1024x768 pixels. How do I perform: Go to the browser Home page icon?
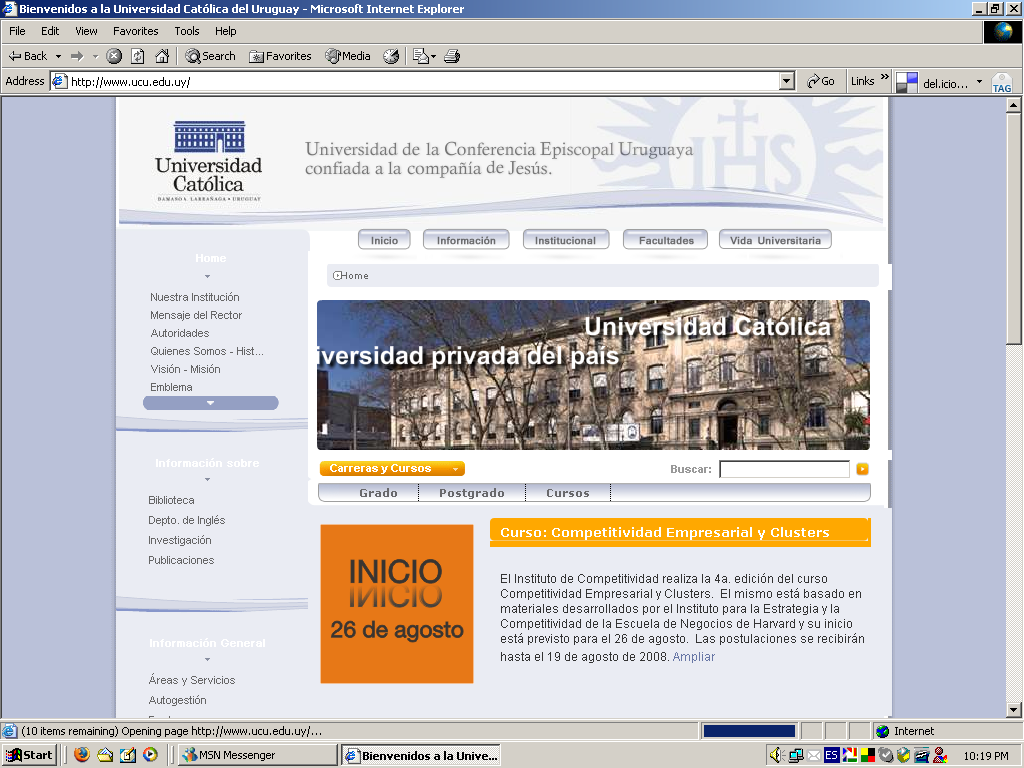click(162, 56)
